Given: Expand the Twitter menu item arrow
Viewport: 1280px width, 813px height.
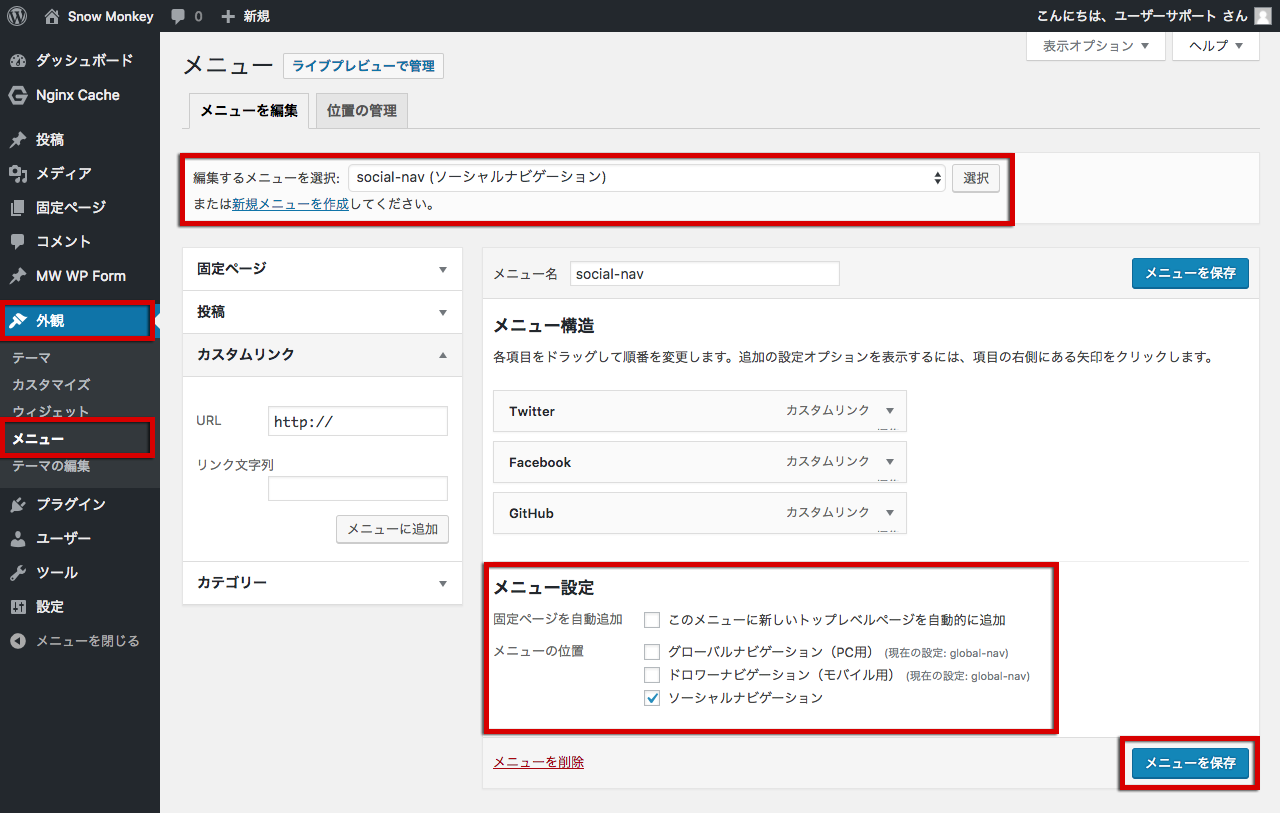Looking at the screenshot, I should coord(889,411).
